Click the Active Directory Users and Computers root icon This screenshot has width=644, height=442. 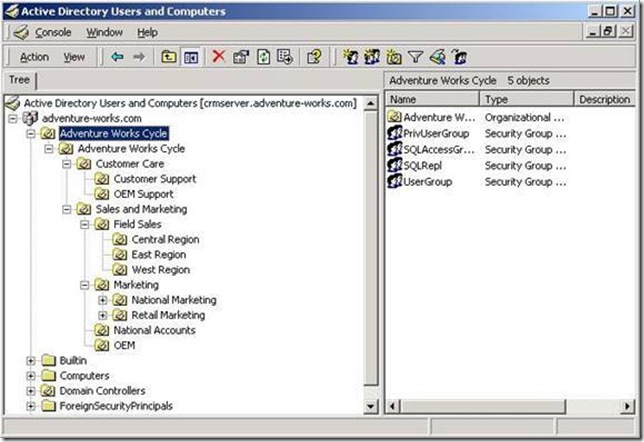pyautogui.click(x=13, y=103)
